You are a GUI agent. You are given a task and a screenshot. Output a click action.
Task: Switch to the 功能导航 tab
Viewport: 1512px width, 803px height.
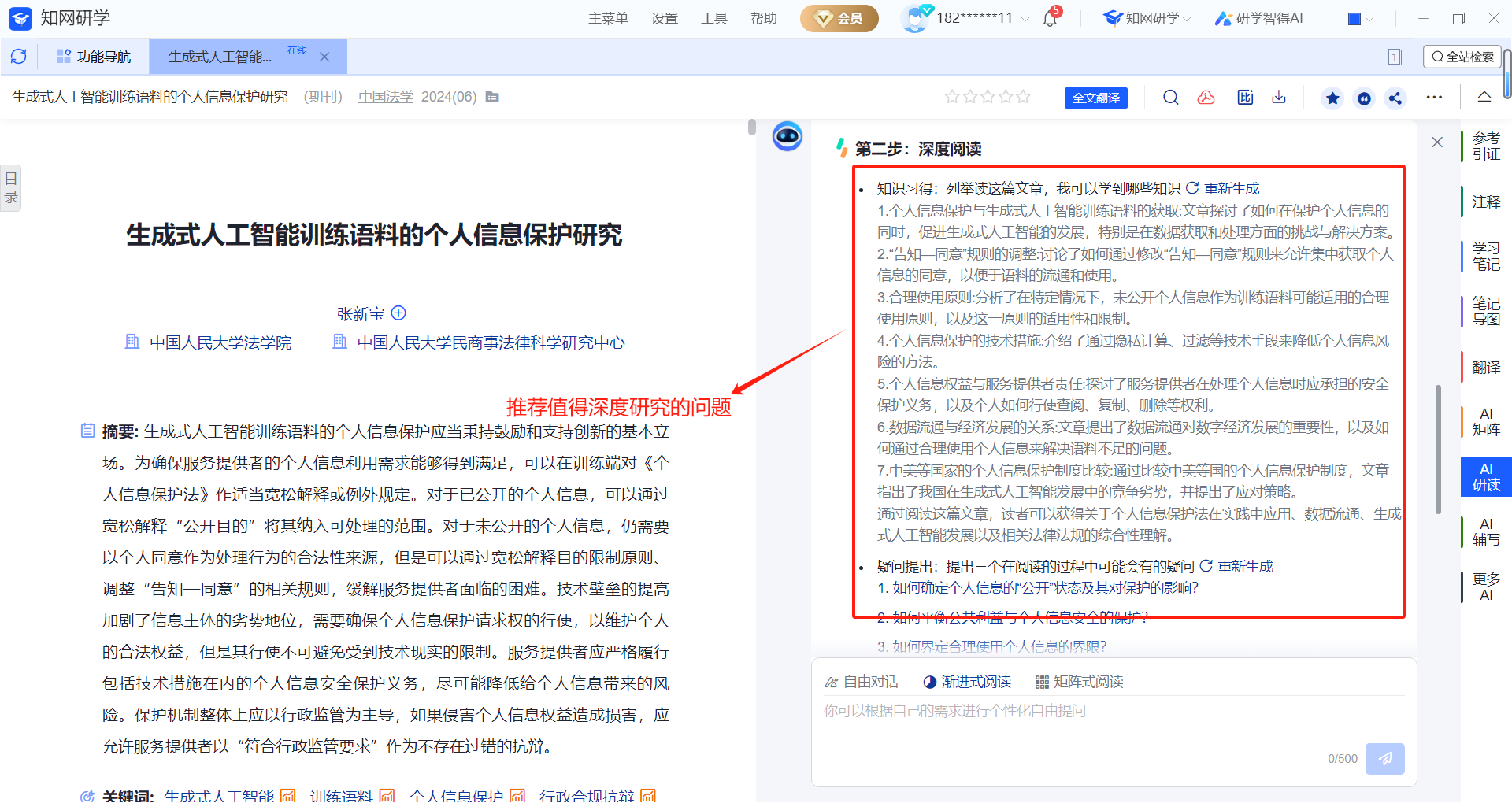94,57
